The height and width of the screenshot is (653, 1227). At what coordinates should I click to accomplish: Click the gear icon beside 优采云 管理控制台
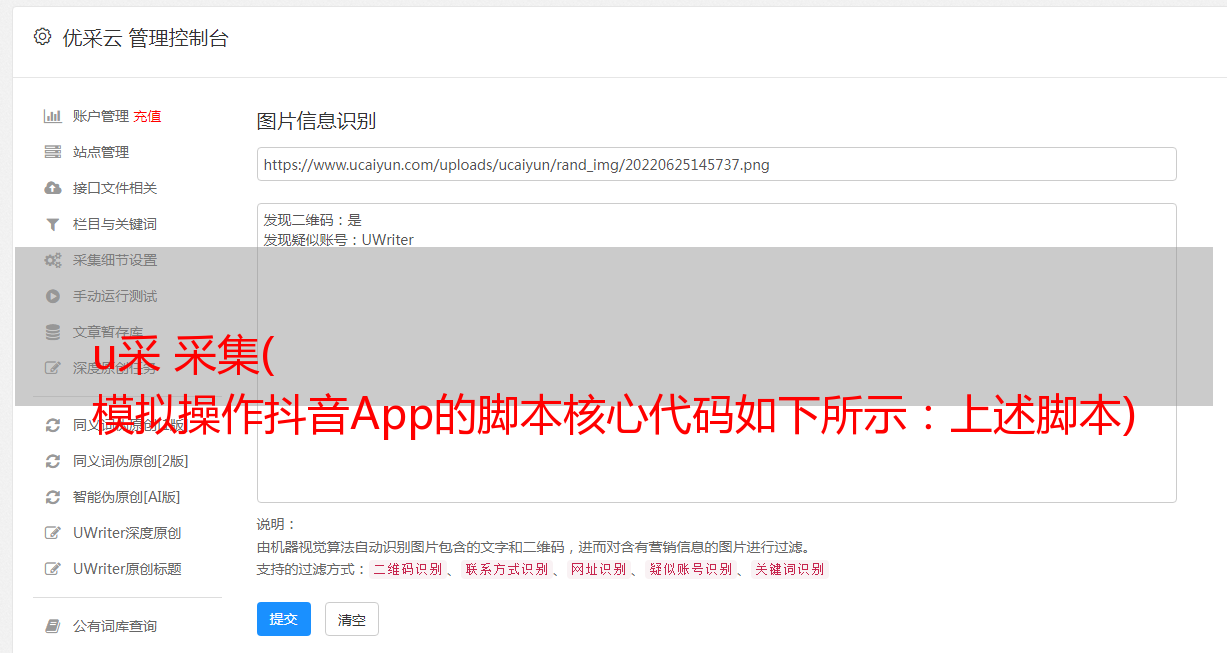tap(42, 37)
